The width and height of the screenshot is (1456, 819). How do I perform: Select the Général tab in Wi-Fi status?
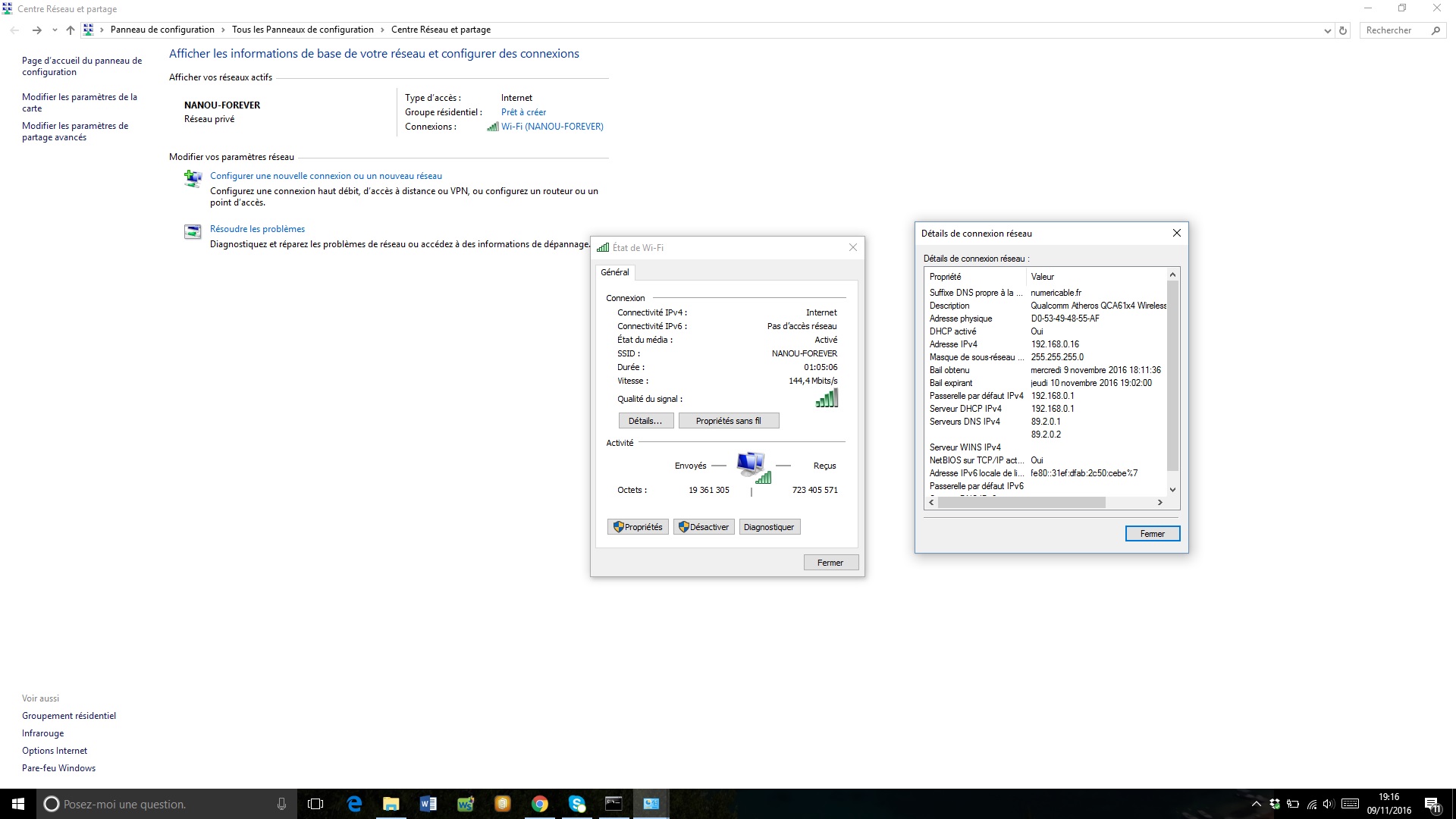pos(614,272)
